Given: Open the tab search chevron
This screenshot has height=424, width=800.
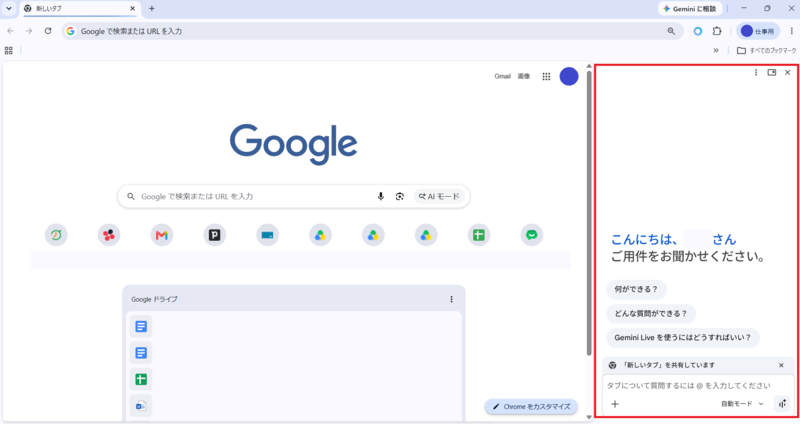Looking at the screenshot, I should click(x=9, y=9).
